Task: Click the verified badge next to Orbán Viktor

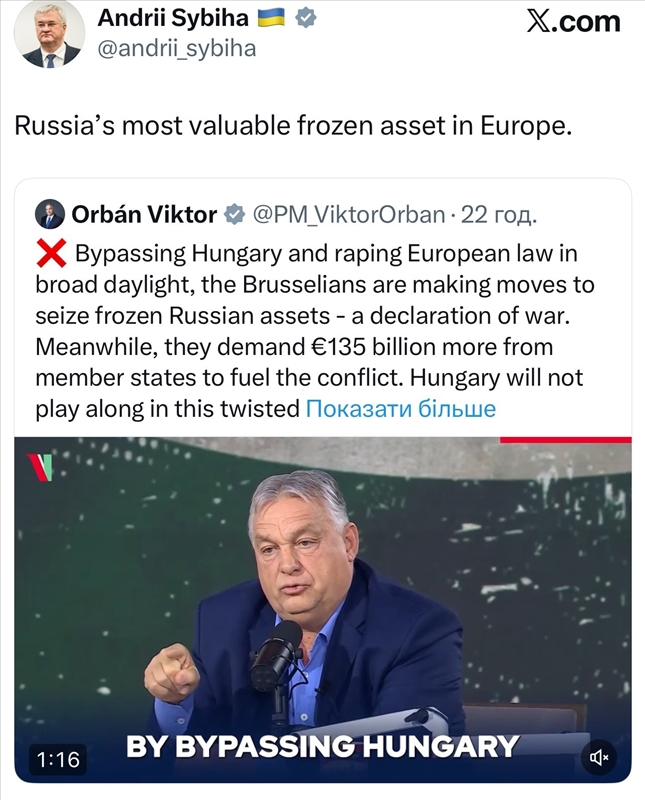Action: (x=234, y=214)
